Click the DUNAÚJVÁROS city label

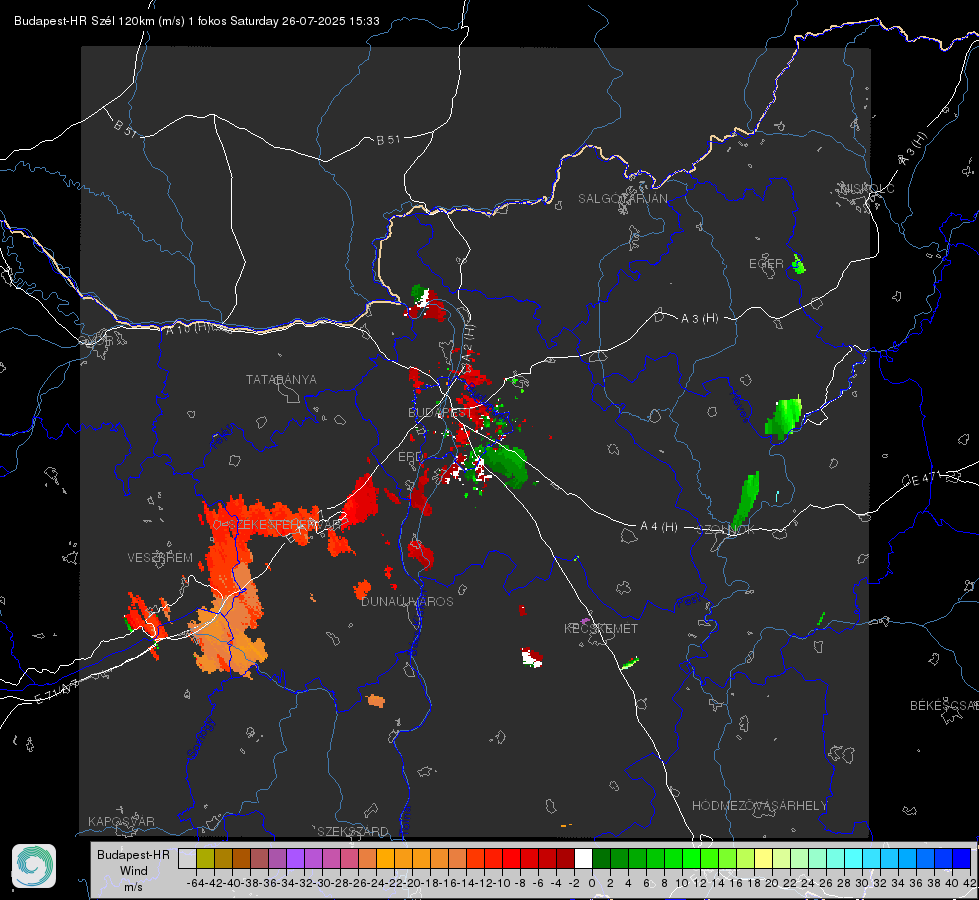tap(407, 601)
